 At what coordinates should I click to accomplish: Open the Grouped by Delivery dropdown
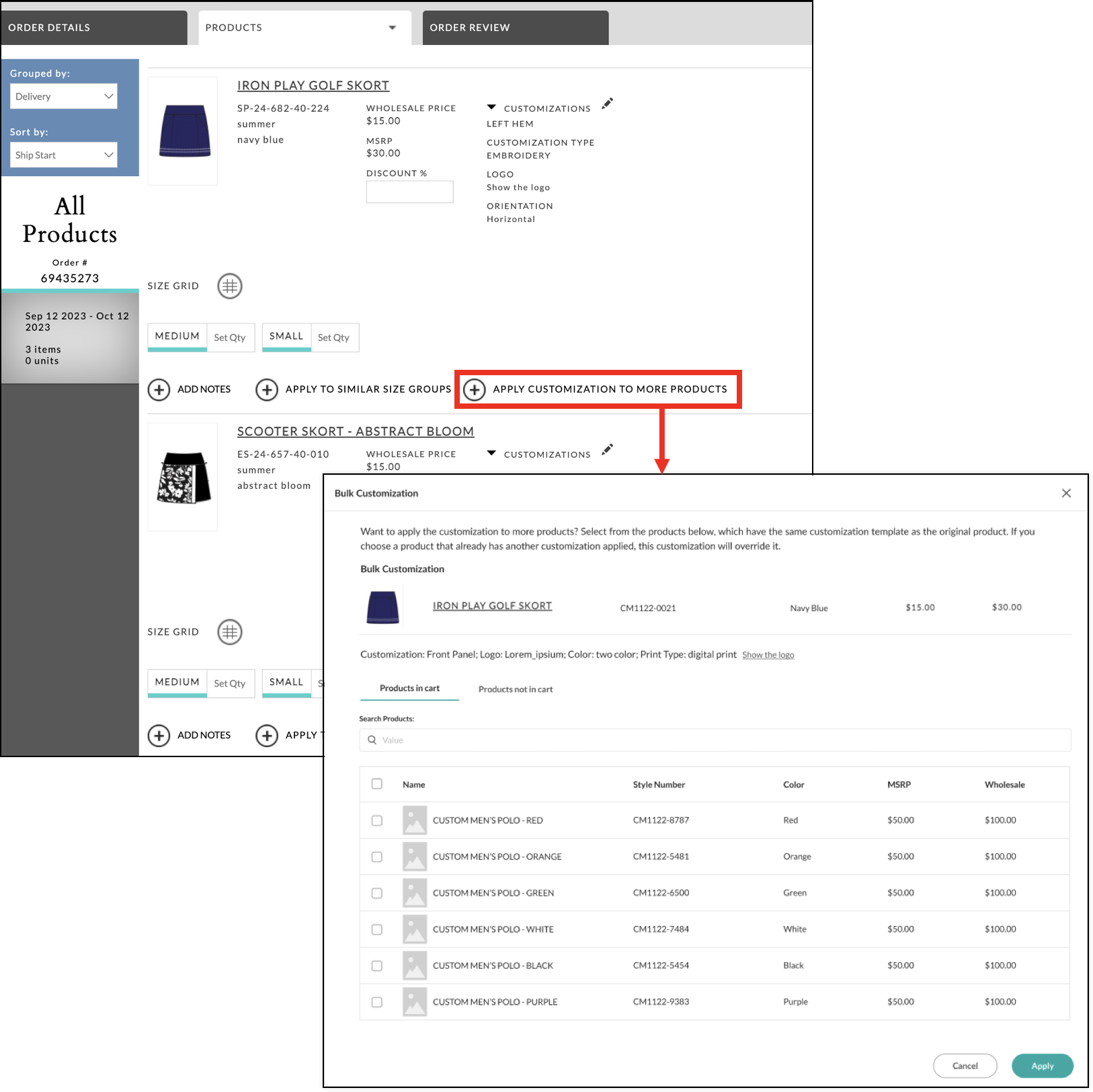pyautogui.click(x=63, y=95)
